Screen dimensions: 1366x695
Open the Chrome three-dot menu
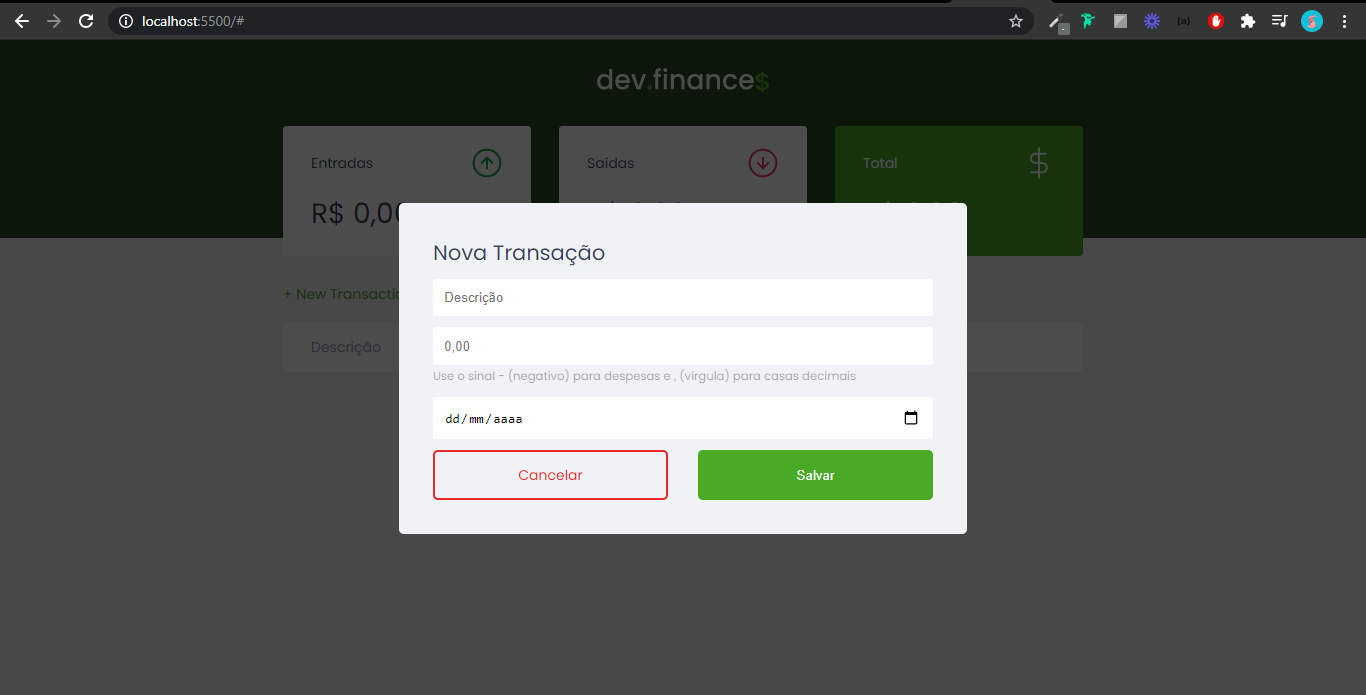(1344, 21)
